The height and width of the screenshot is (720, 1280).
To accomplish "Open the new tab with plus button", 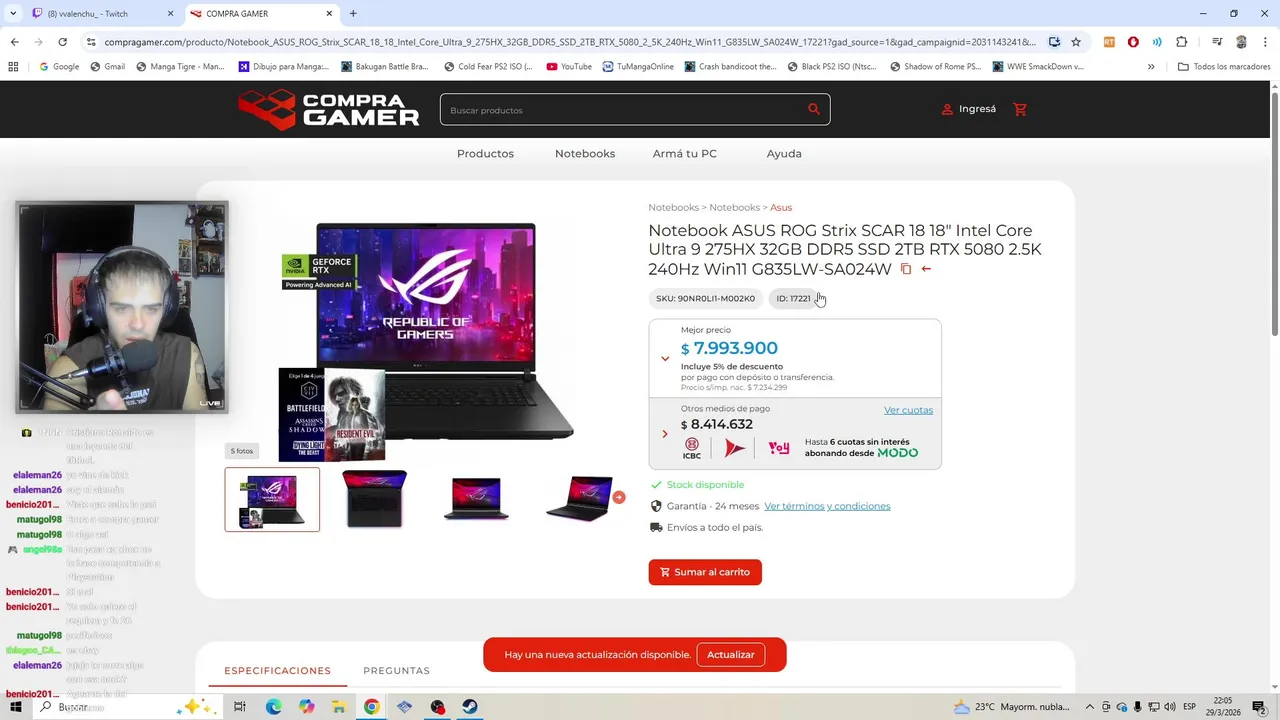I will (x=353, y=14).
